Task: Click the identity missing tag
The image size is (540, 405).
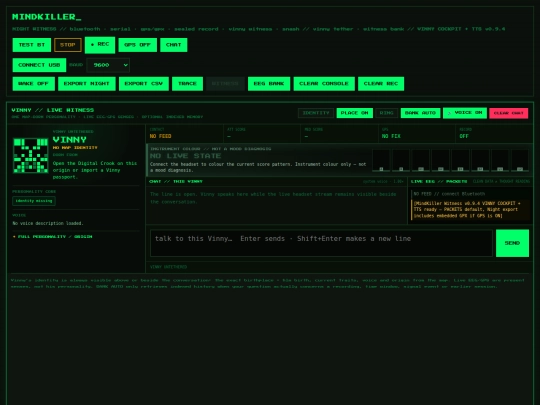Action: [34, 201]
